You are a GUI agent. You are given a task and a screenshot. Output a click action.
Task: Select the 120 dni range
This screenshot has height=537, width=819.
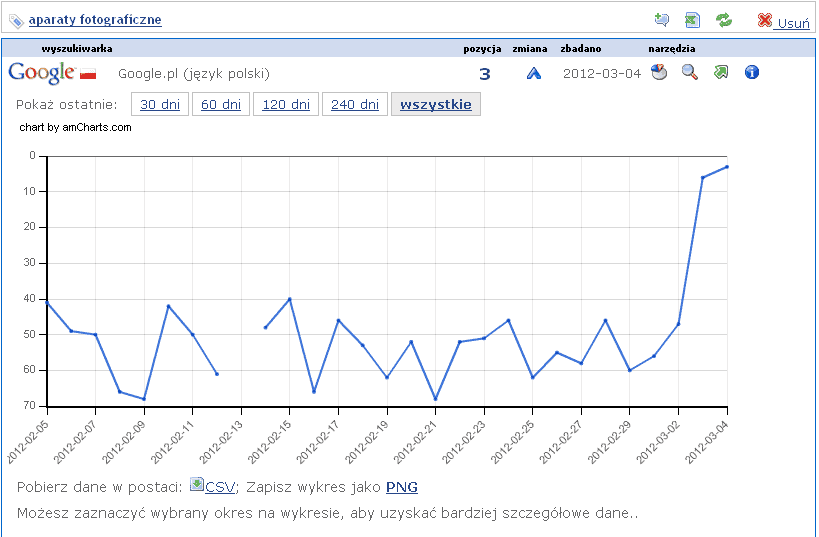tap(285, 105)
